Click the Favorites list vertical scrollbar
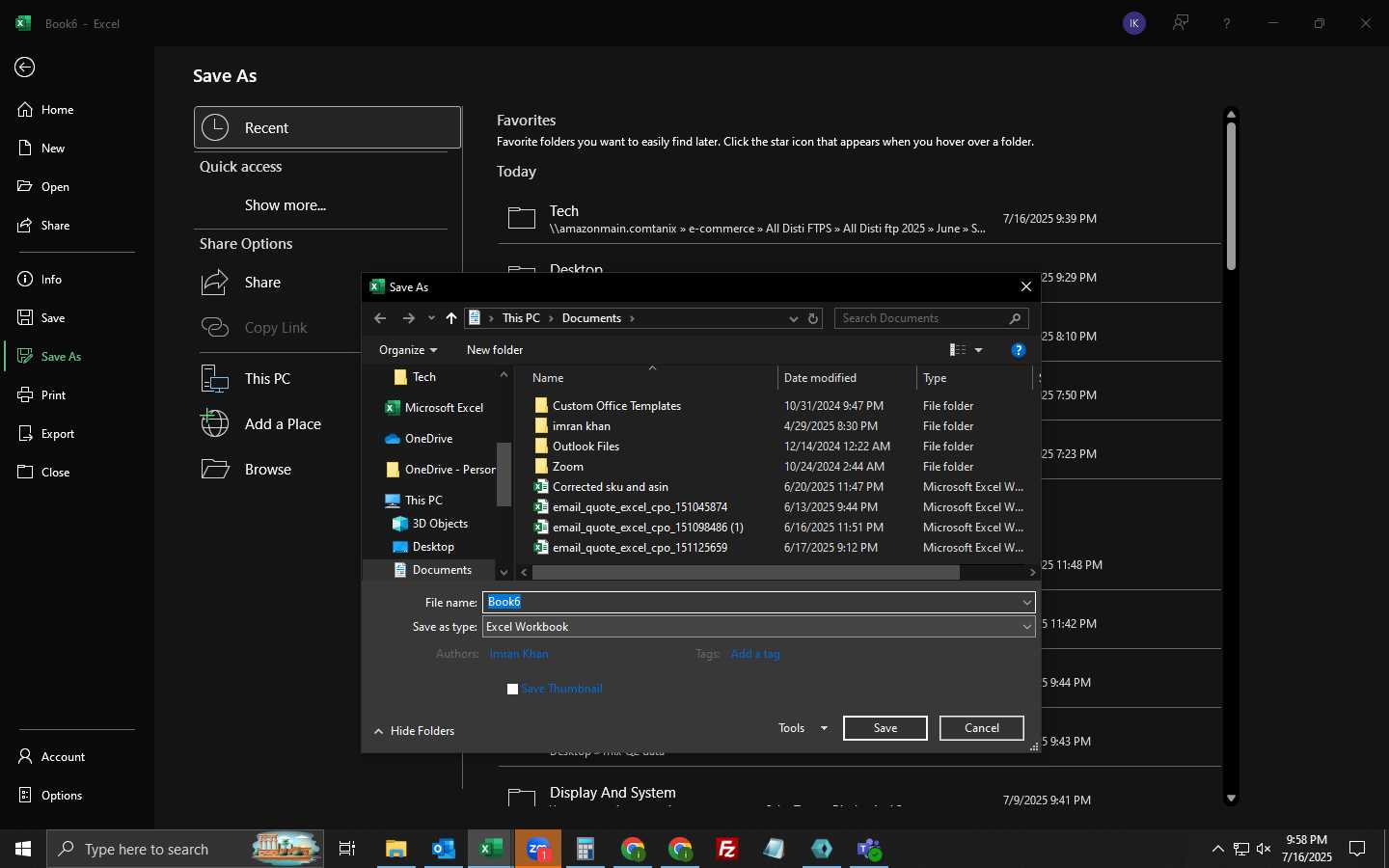Image resolution: width=1389 pixels, height=868 pixels. pos(1231,196)
